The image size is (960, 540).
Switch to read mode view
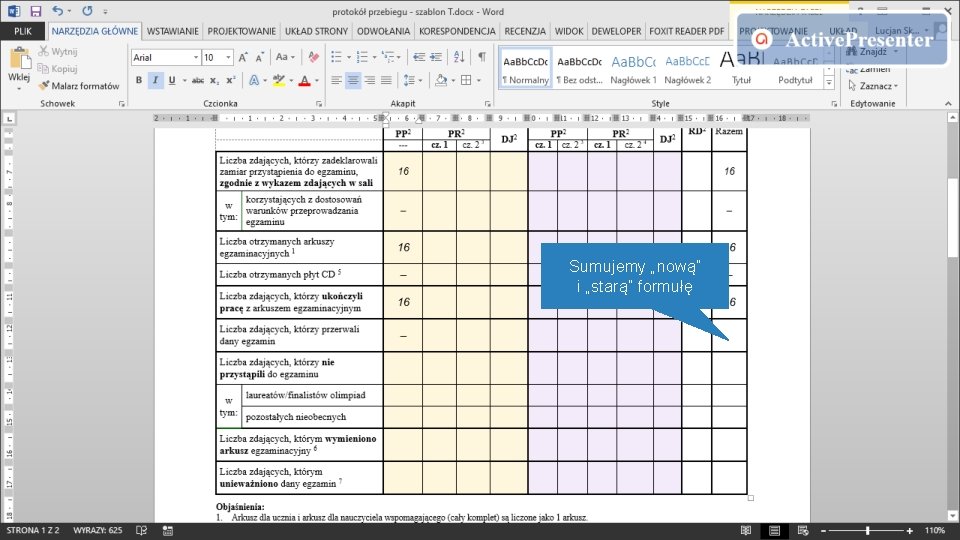click(746, 530)
